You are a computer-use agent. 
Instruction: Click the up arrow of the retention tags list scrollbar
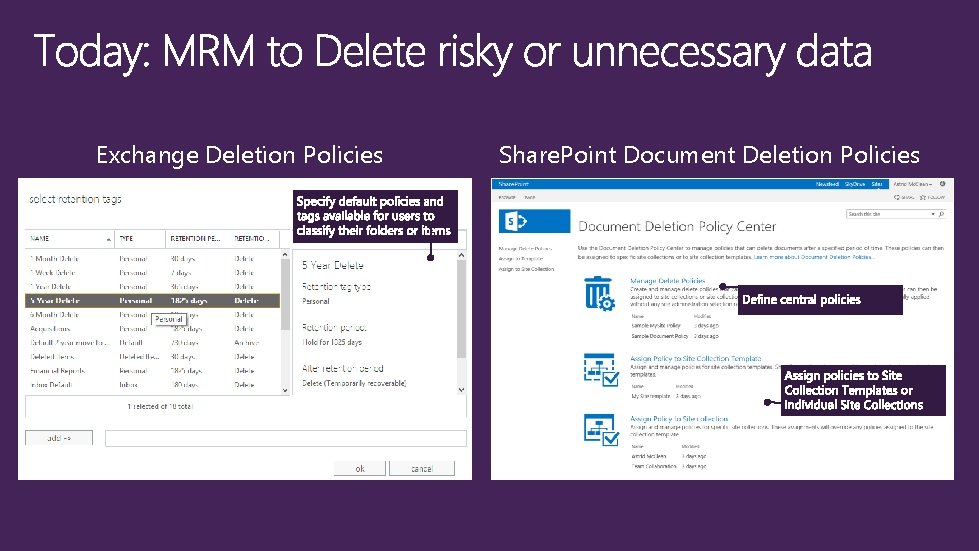pos(285,255)
